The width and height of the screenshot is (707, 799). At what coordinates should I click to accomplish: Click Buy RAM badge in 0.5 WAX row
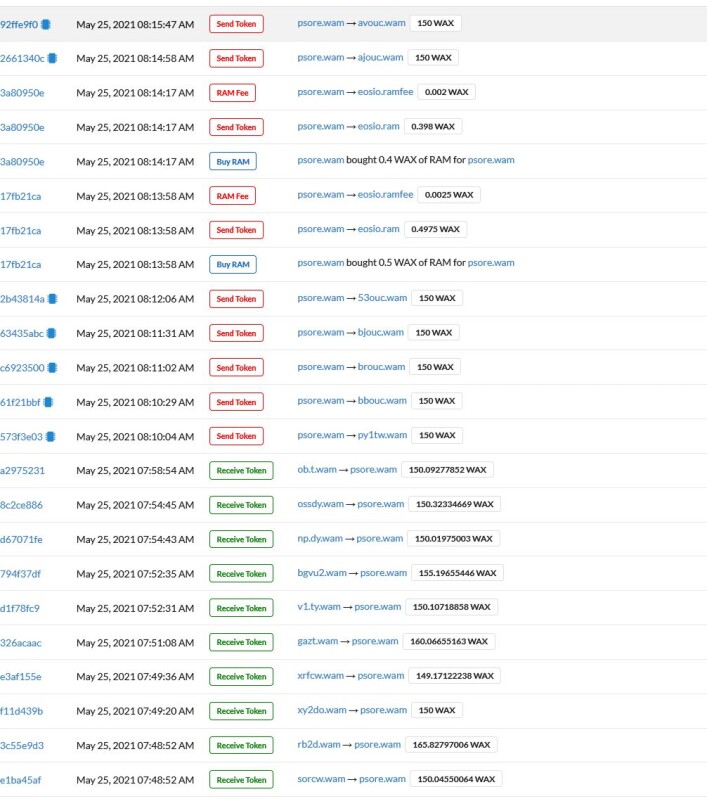233,264
